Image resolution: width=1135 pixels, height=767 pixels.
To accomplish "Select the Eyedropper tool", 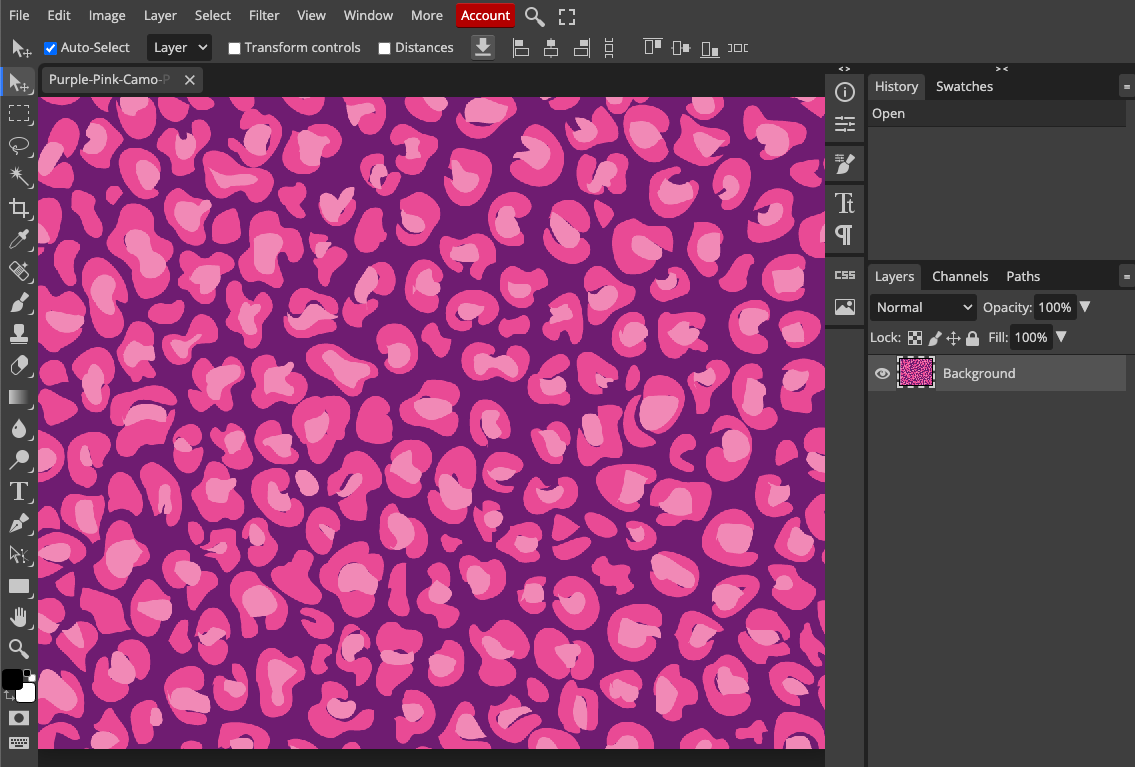I will [19, 240].
